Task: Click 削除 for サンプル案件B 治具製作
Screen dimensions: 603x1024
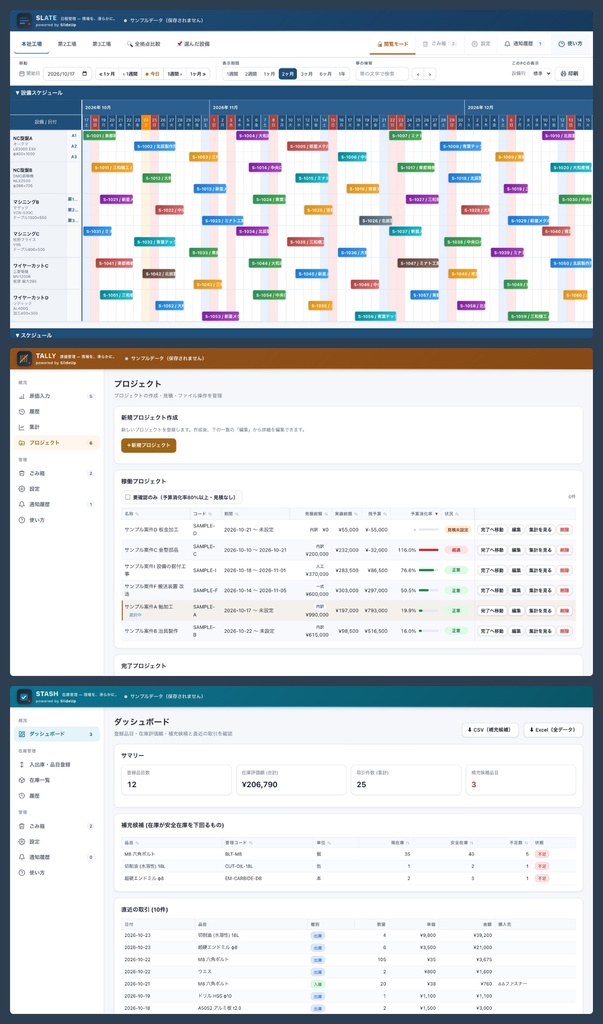Action: pos(565,631)
